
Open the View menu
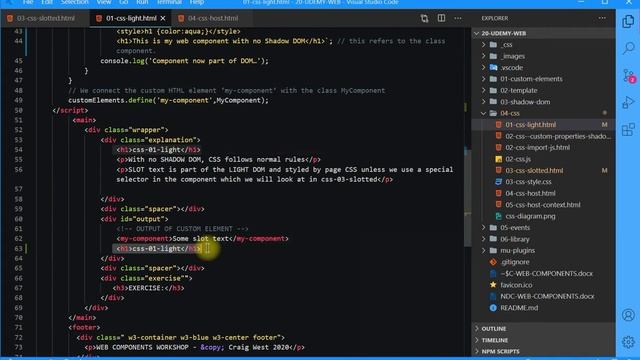(x=104, y=2)
